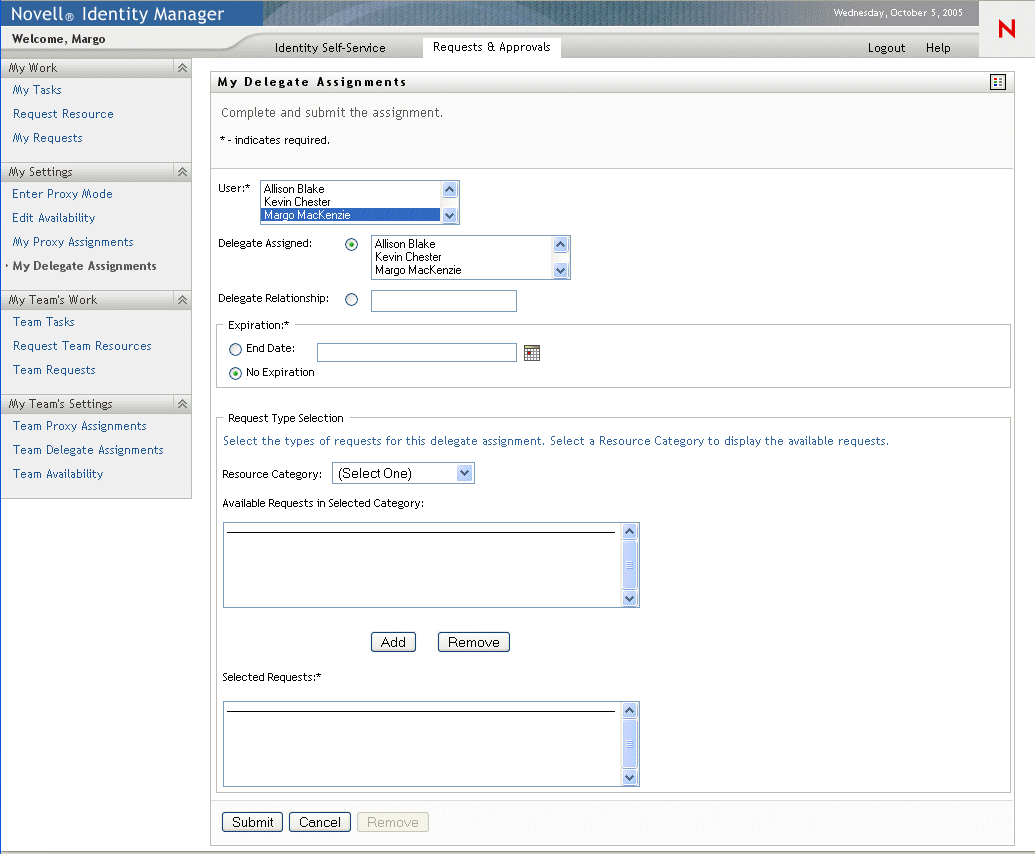The width and height of the screenshot is (1035, 854).
Task: Collapse the My Settings section
Action: 182,172
